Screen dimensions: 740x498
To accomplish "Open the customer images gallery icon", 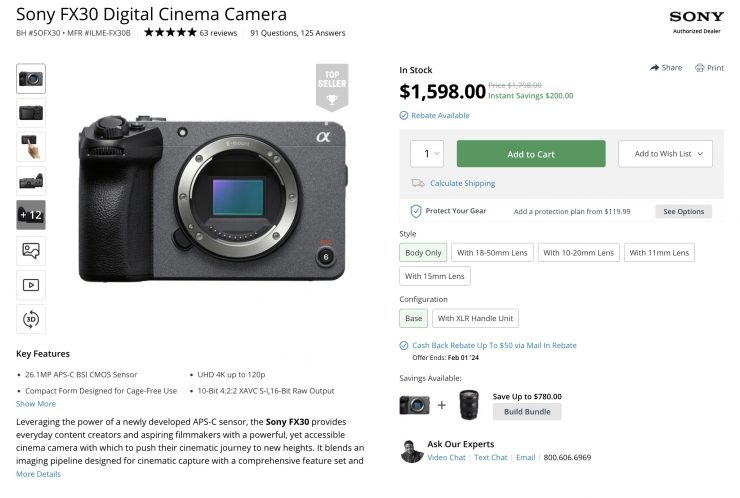I will [x=31, y=251].
